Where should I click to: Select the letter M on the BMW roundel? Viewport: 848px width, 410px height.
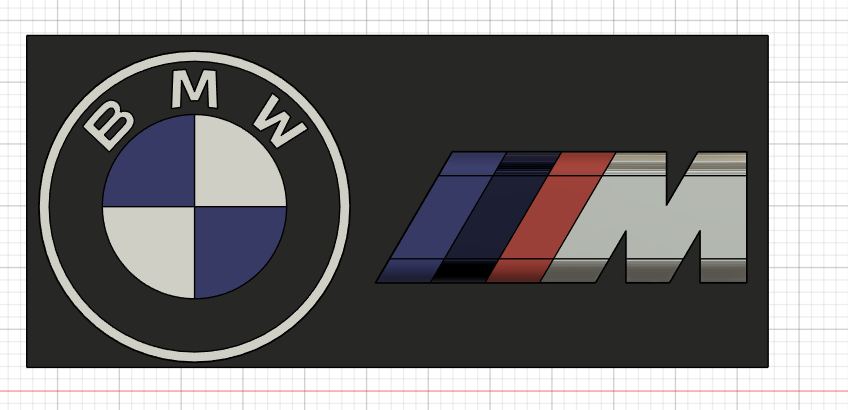pyautogui.click(x=194, y=89)
